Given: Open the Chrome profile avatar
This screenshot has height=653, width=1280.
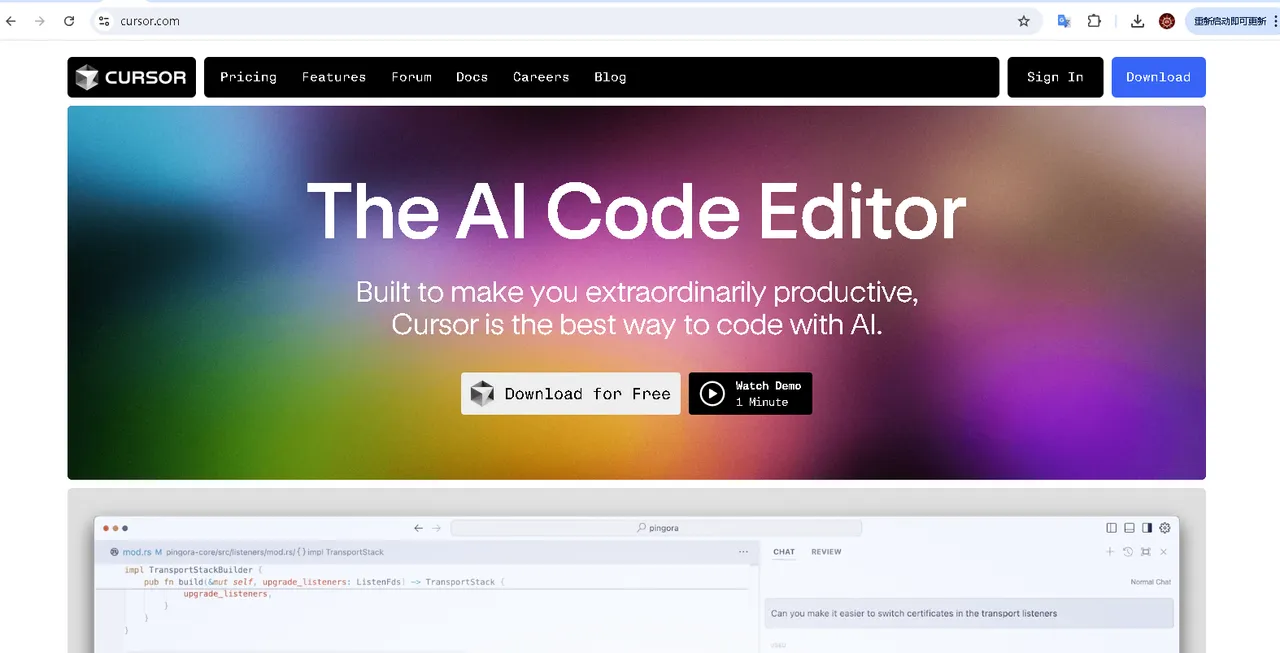Looking at the screenshot, I should coord(1167,21).
